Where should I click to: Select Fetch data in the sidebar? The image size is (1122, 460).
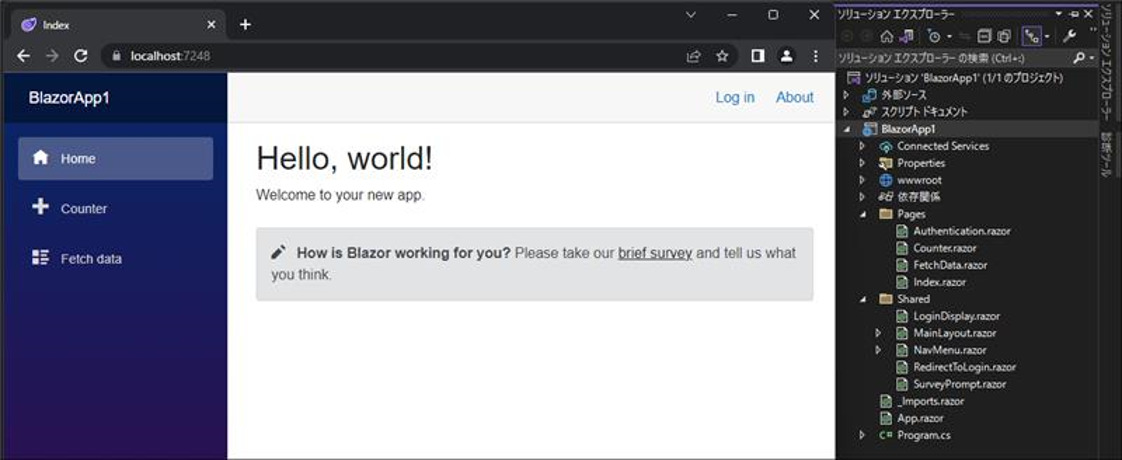coord(90,259)
